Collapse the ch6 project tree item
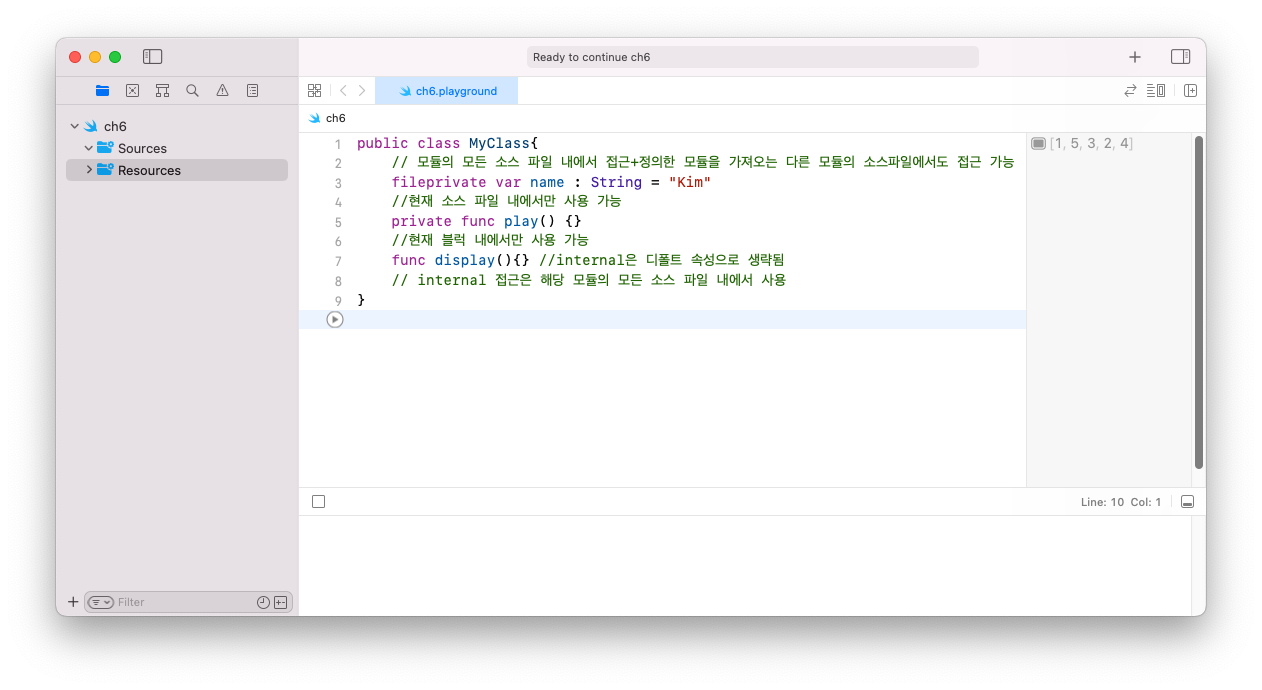Image resolution: width=1262 pixels, height=690 pixels. click(x=74, y=126)
